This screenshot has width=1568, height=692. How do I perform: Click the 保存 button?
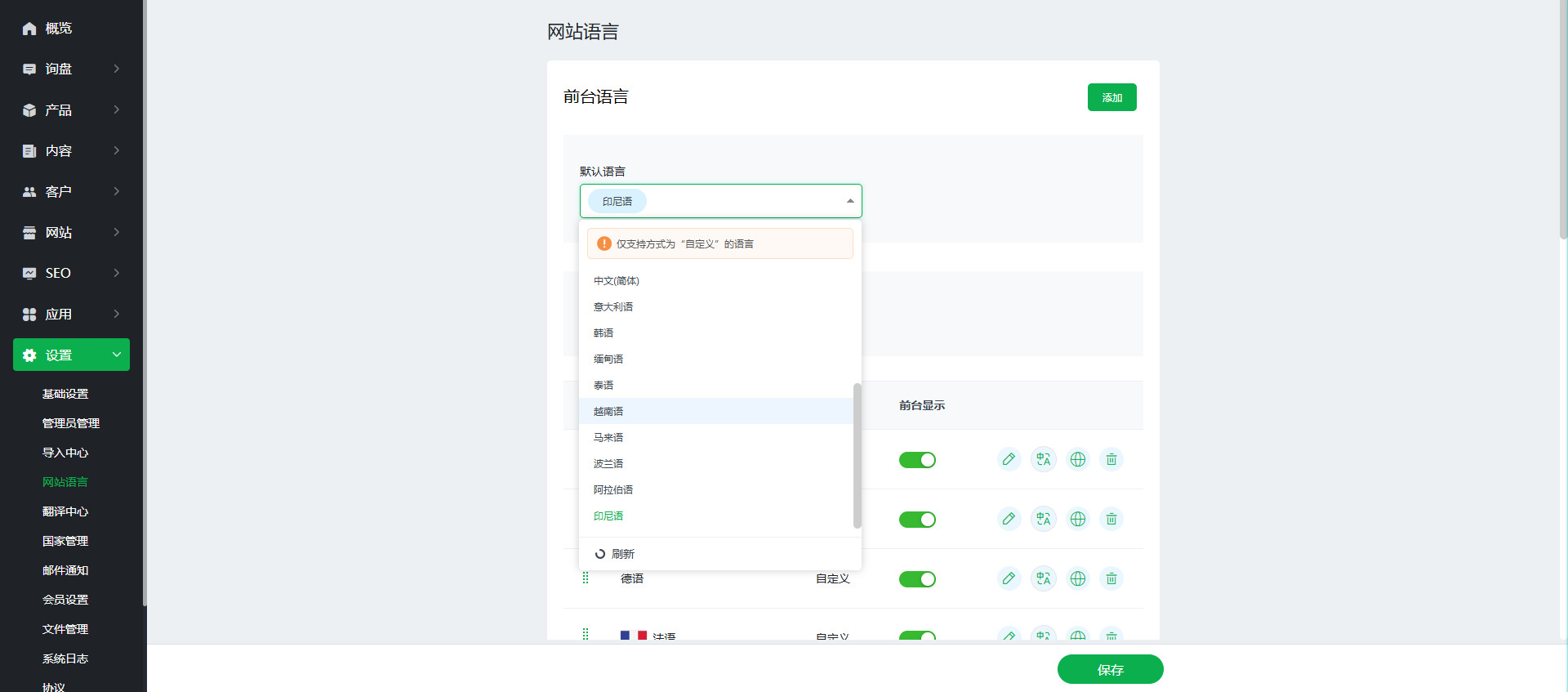tap(1110, 669)
